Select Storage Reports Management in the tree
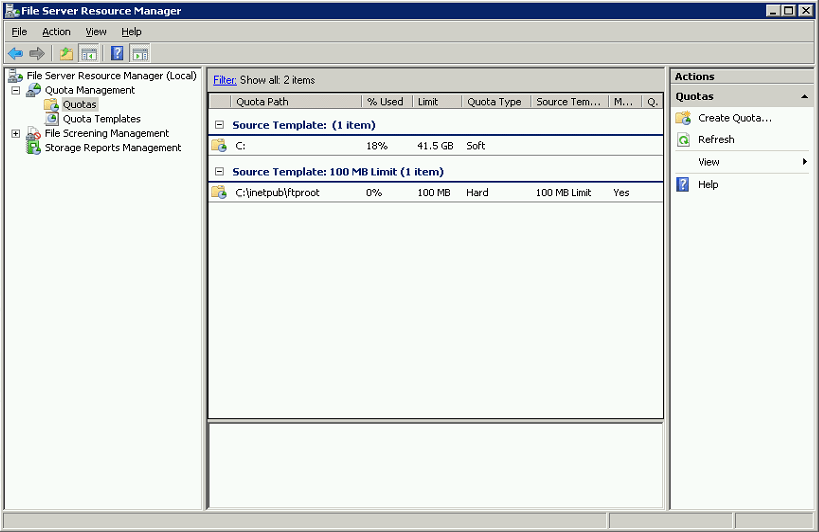The width and height of the screenshot is (819, 532). (x=113, y=148)
